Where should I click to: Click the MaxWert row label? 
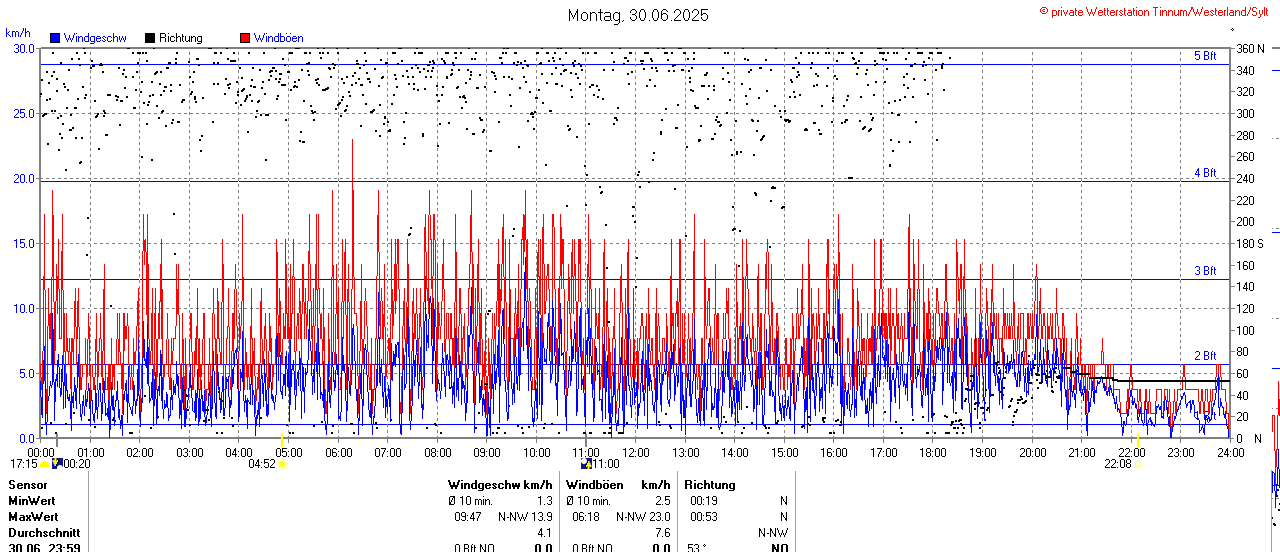33,517
